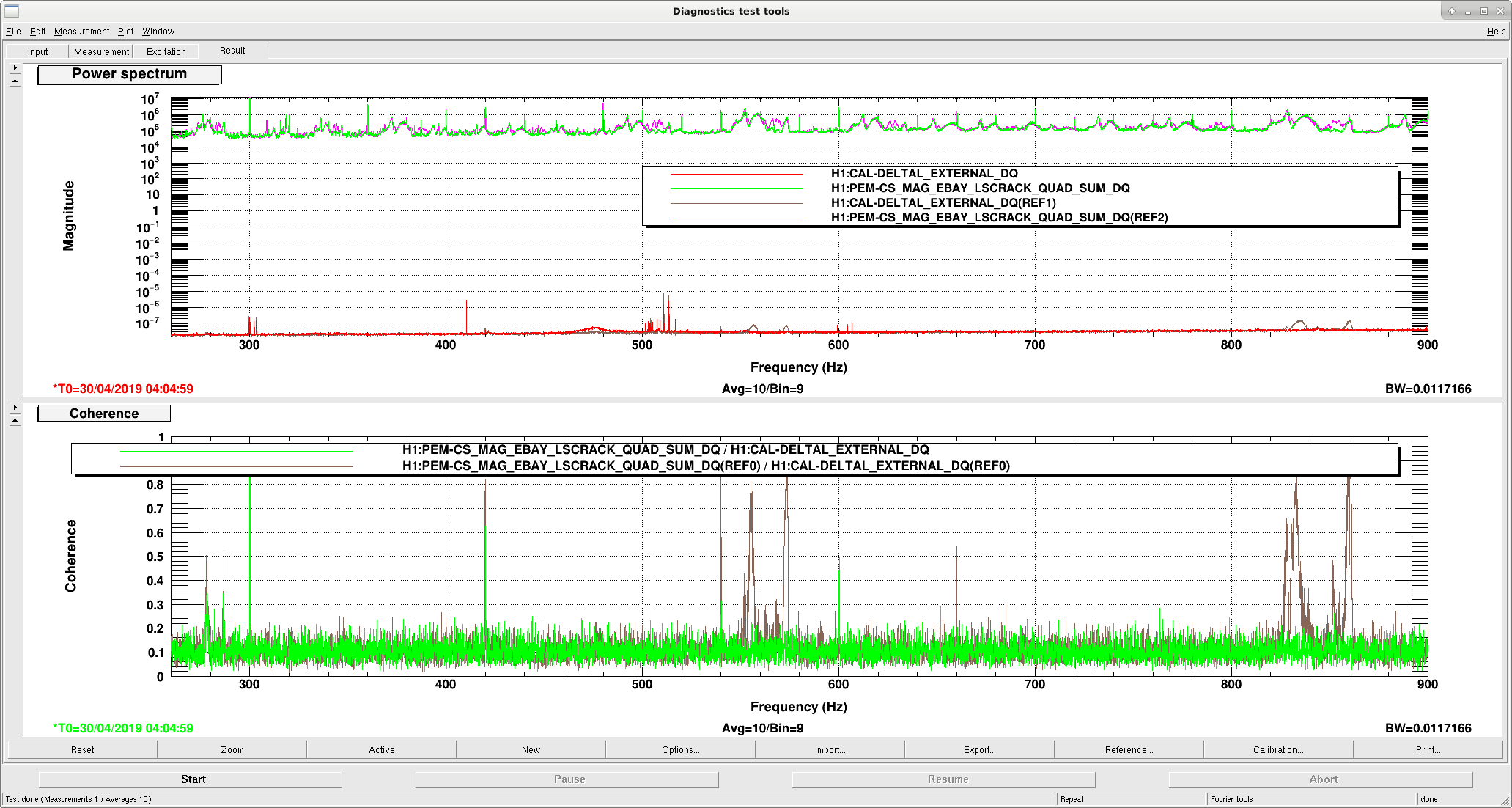Click the Power spectrum title label
This screenshot has height=808, width=1512.
click(129, 74)
